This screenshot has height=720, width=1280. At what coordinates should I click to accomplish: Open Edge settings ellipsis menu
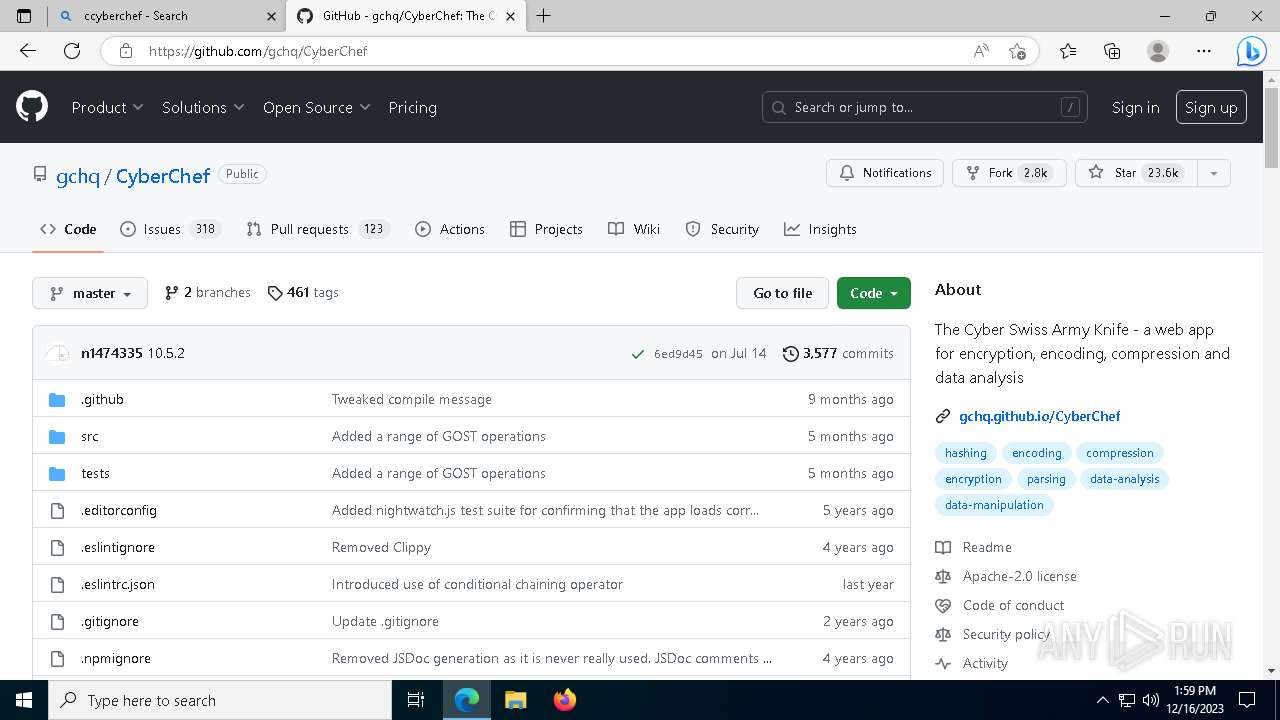[1204, 51]
